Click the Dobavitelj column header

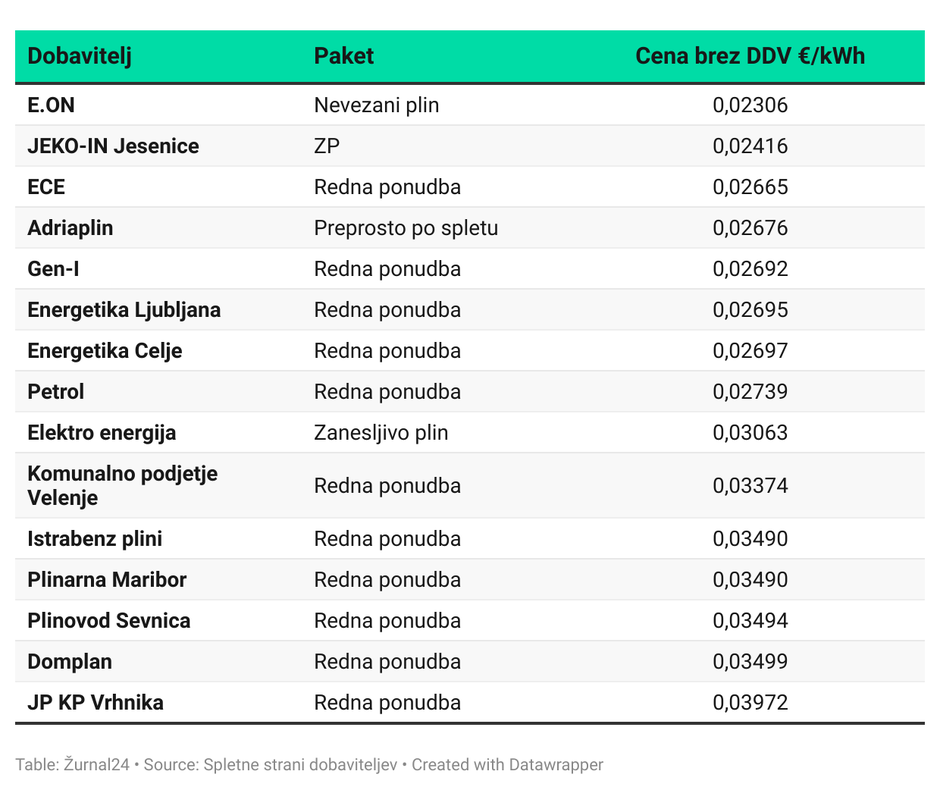click(x=80, y=56)
